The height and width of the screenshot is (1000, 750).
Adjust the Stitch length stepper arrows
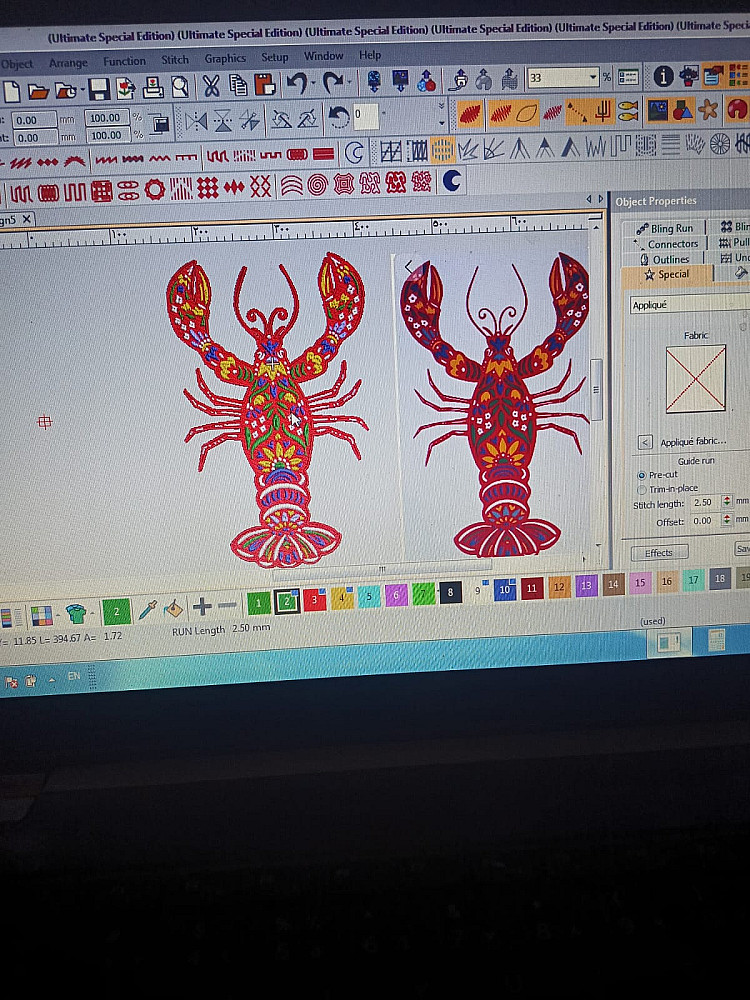(726, 501)
